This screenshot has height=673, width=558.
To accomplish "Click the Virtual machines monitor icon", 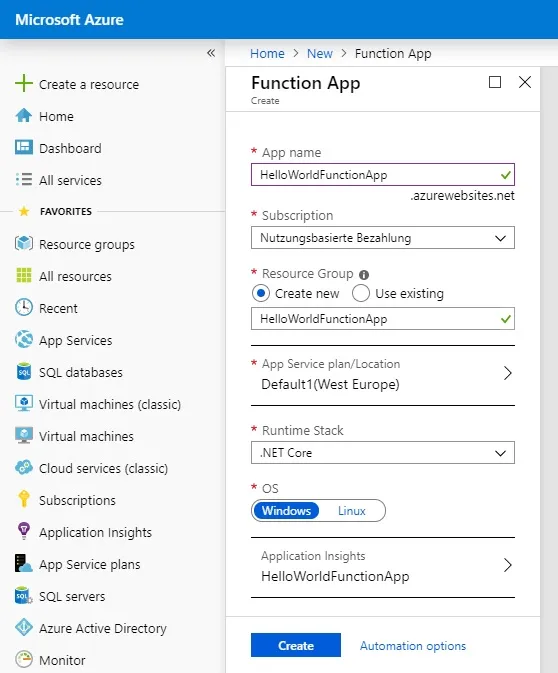I will pos(24,435).
